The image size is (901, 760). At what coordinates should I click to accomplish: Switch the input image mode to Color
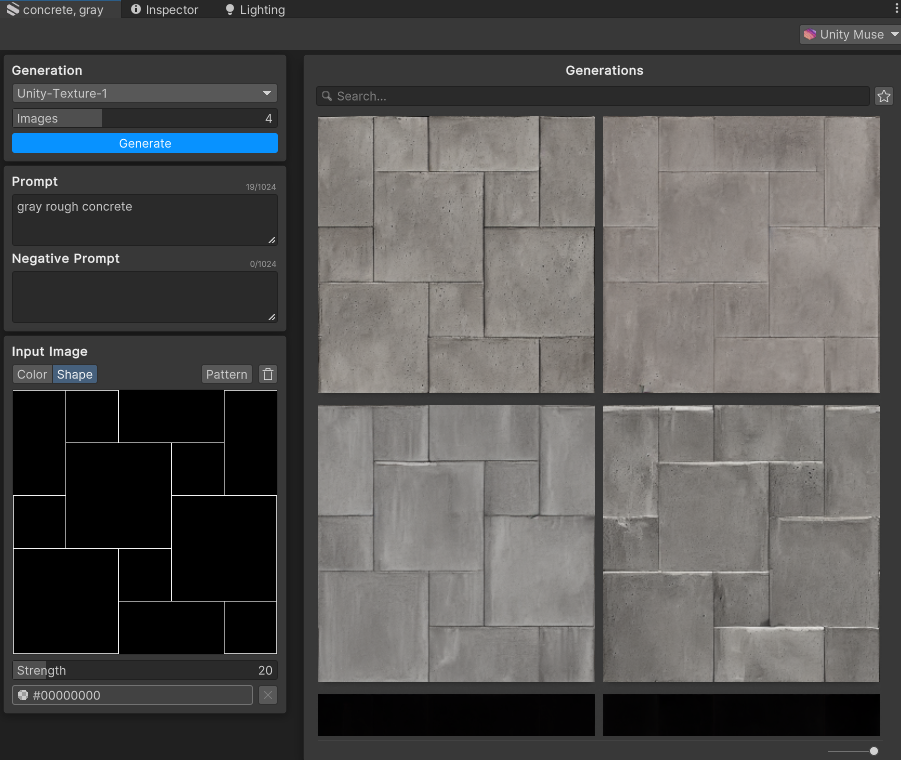click(x=32, y=374)
